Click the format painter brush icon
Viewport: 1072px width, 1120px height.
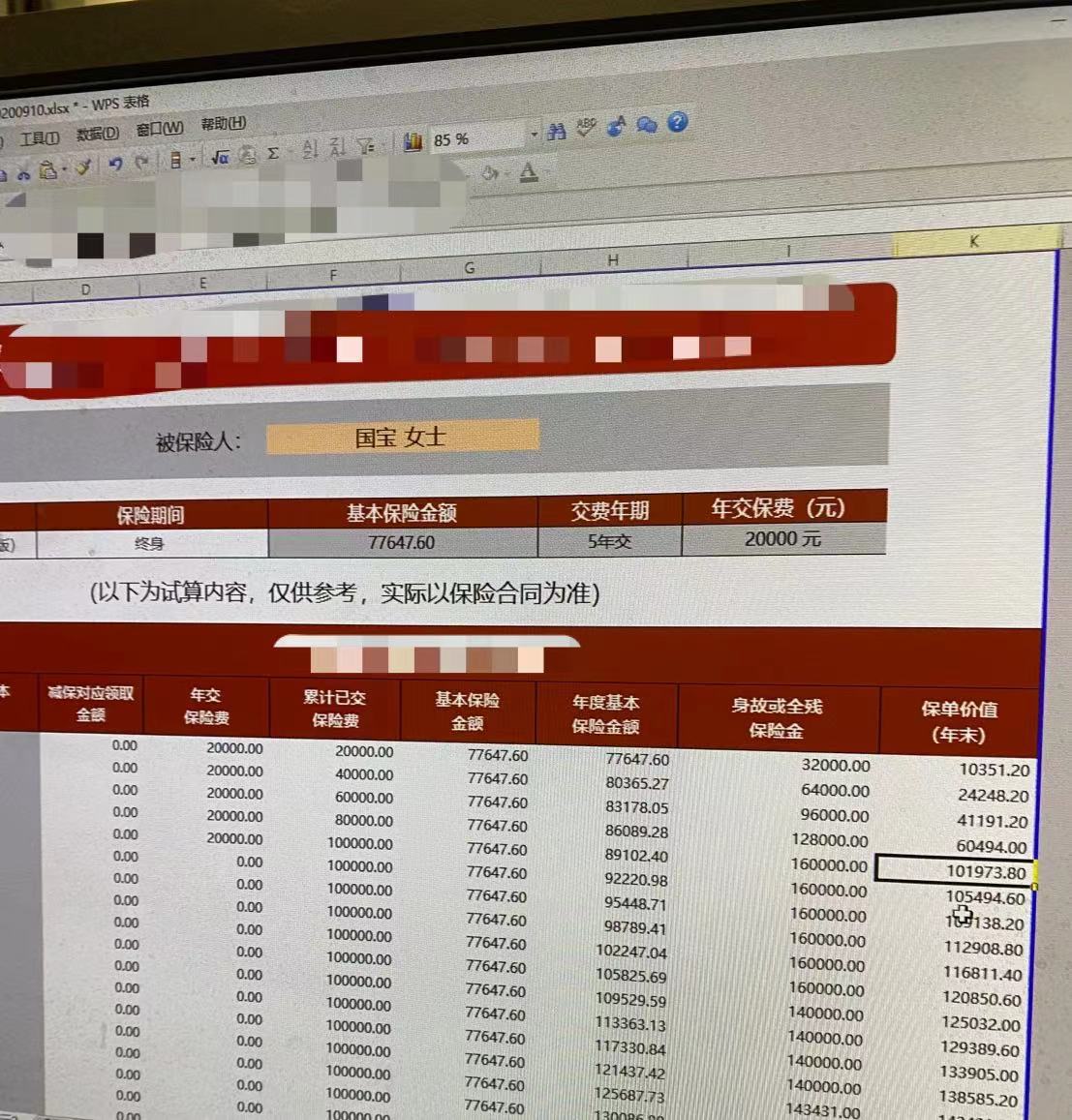pos(83,167)
